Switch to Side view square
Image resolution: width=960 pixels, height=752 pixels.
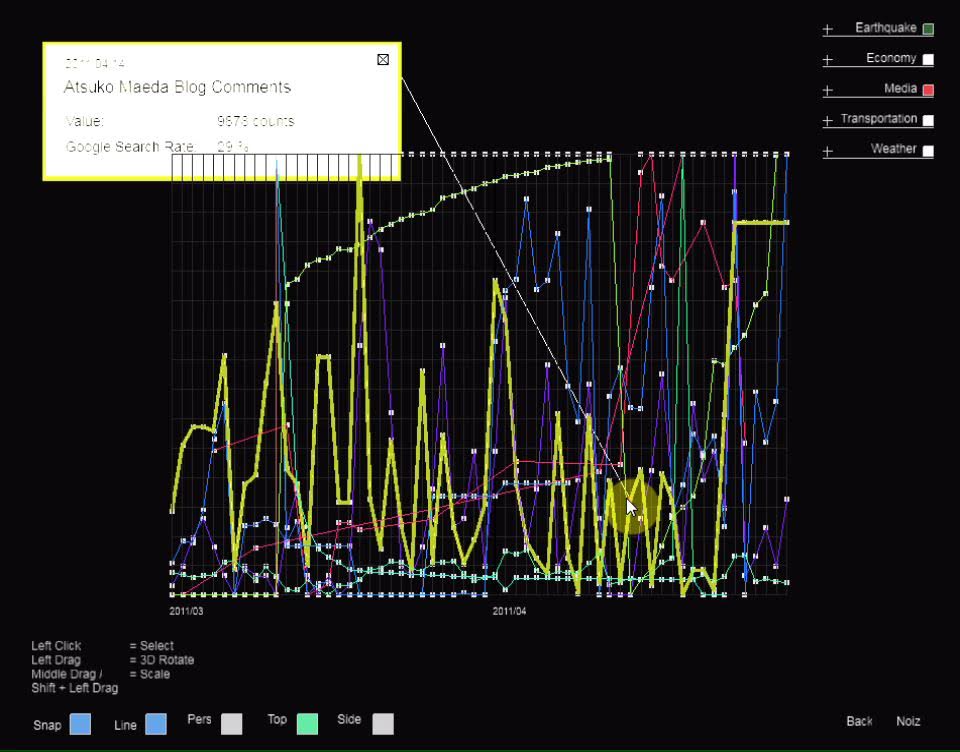point(382,724)
